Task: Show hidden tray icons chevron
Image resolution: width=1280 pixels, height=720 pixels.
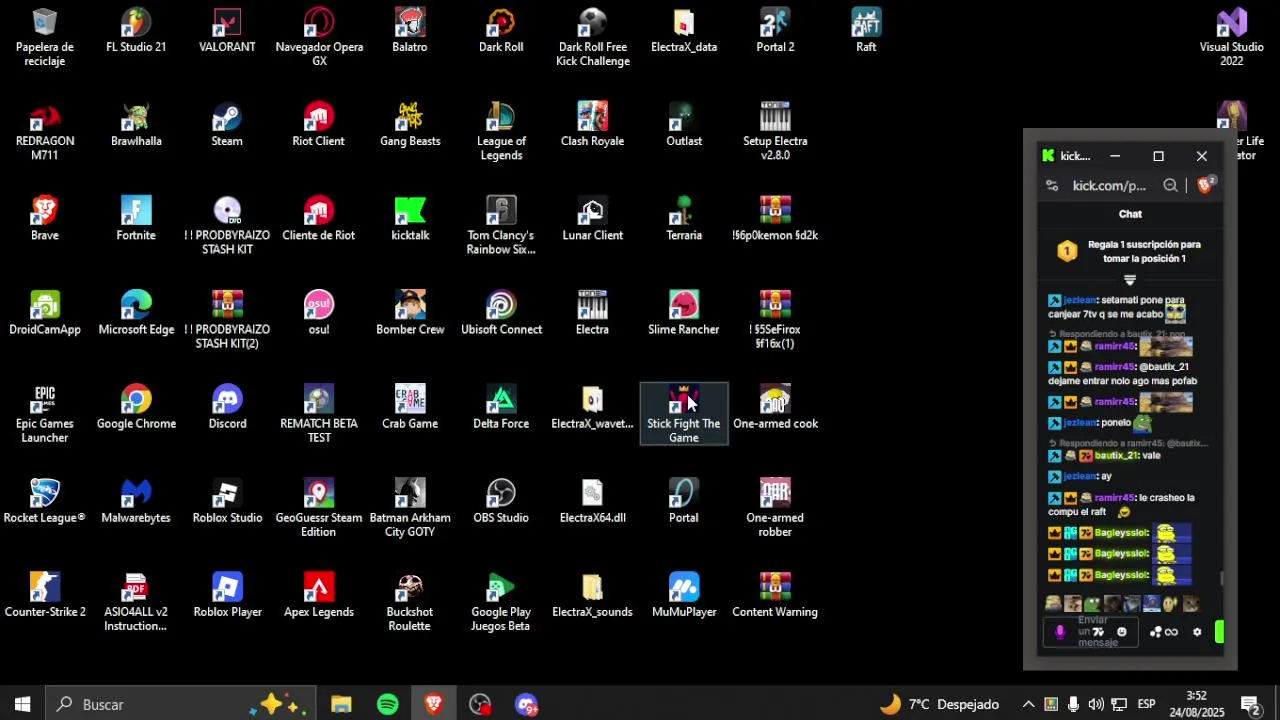Action: click(x=1028, y=704)
